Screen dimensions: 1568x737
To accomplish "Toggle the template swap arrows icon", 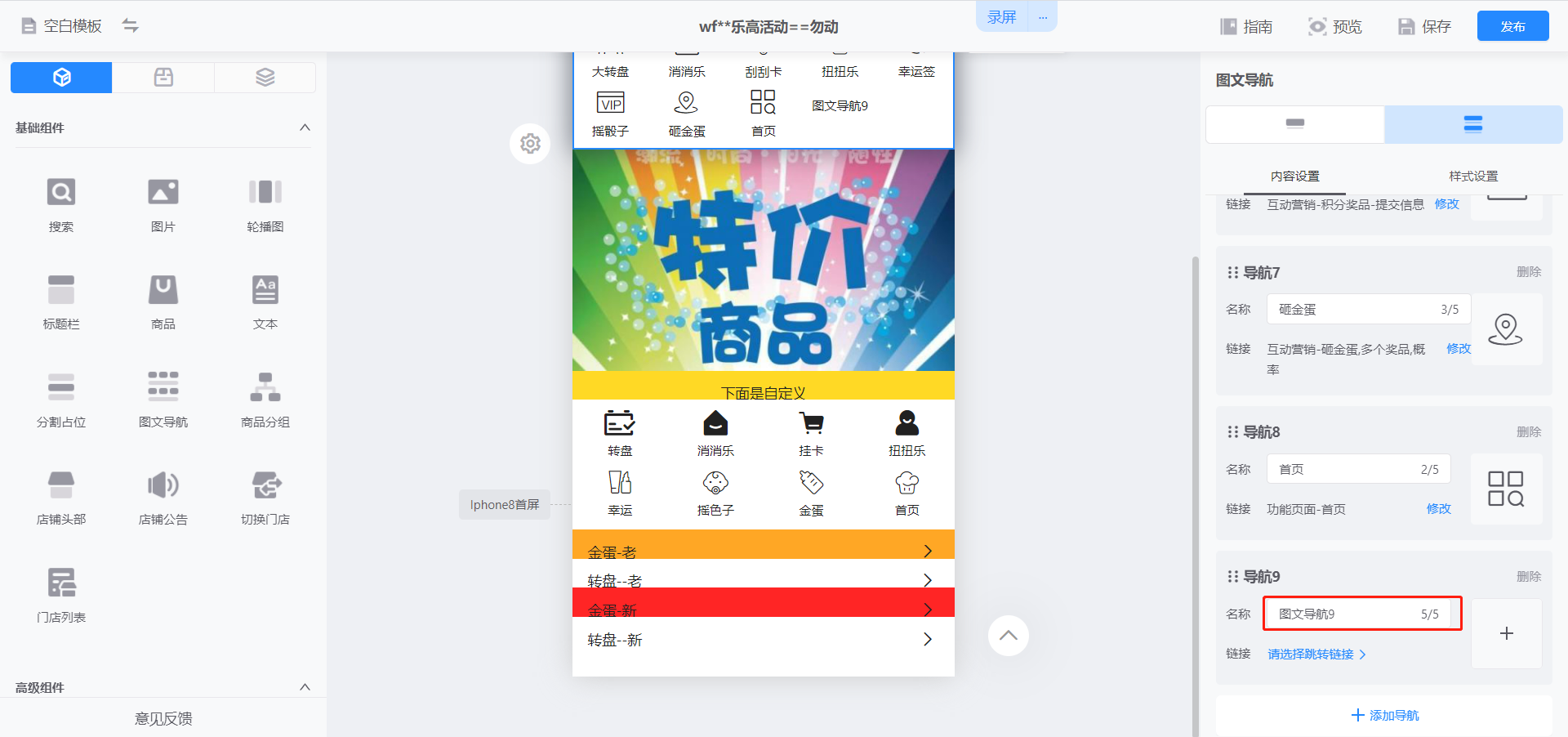I will (x=131, y=26).
